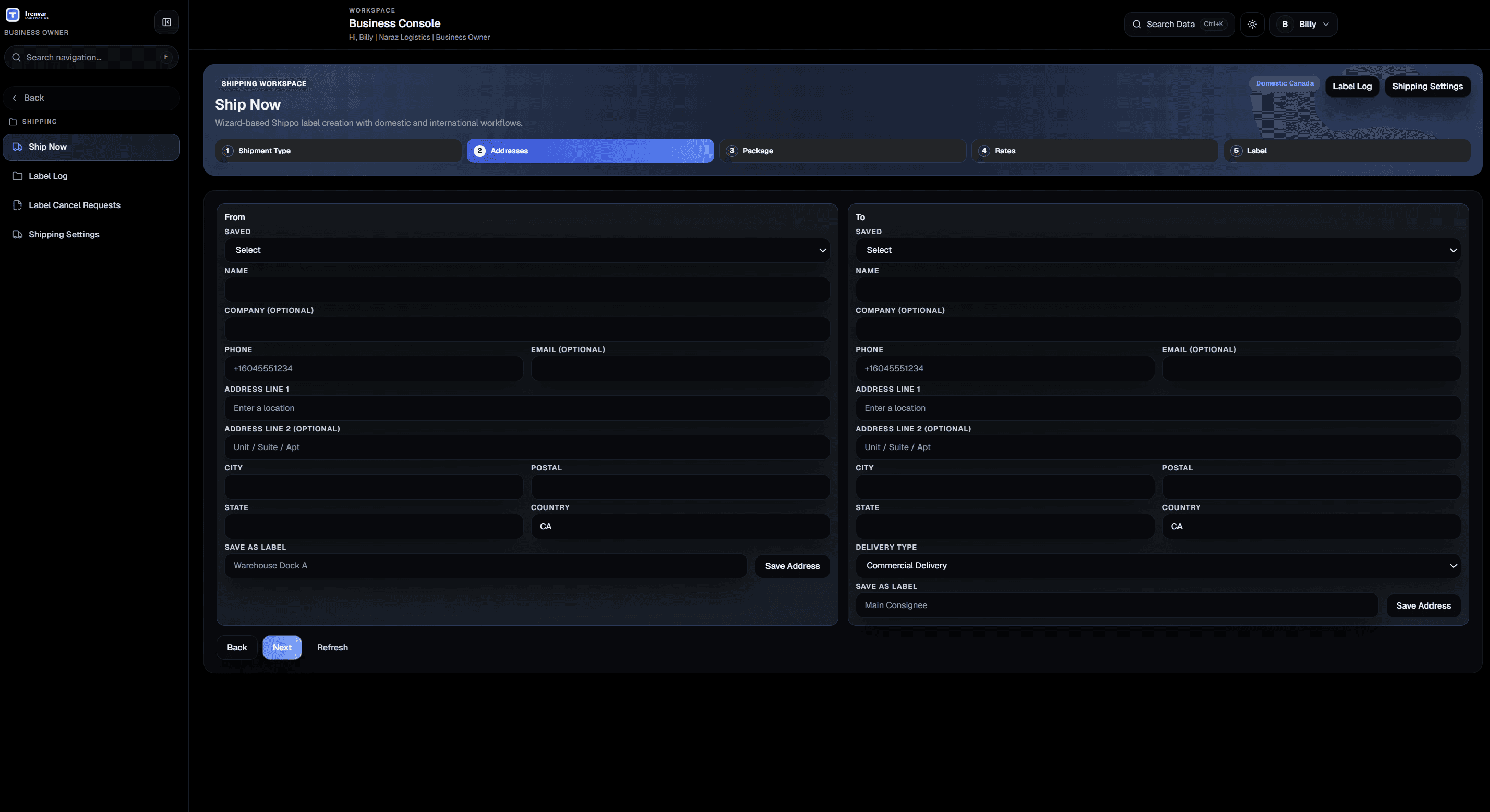Click Save Address in the From panel
Image resolution: width=1490 pixels, height=812 pixels.
click(792, 566)
